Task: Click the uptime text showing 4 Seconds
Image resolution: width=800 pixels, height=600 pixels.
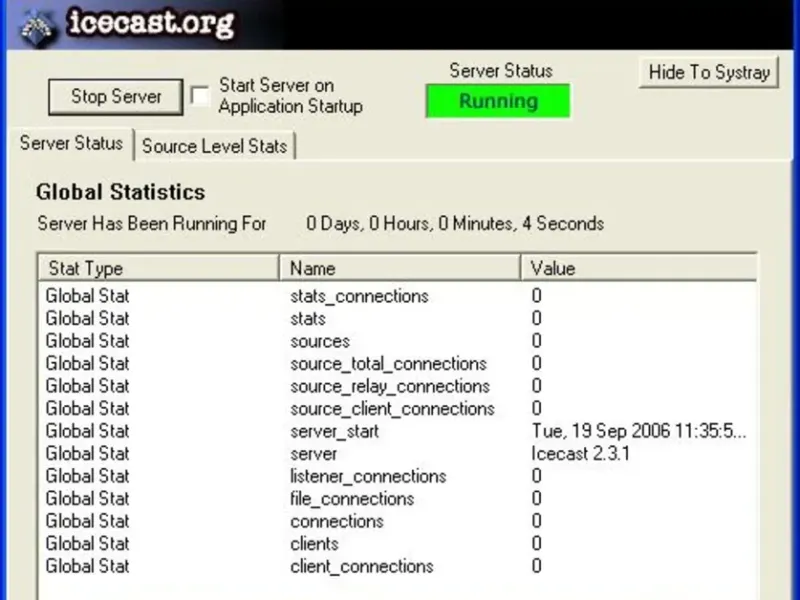Action: pyautogui.click(x=455, y=224)
